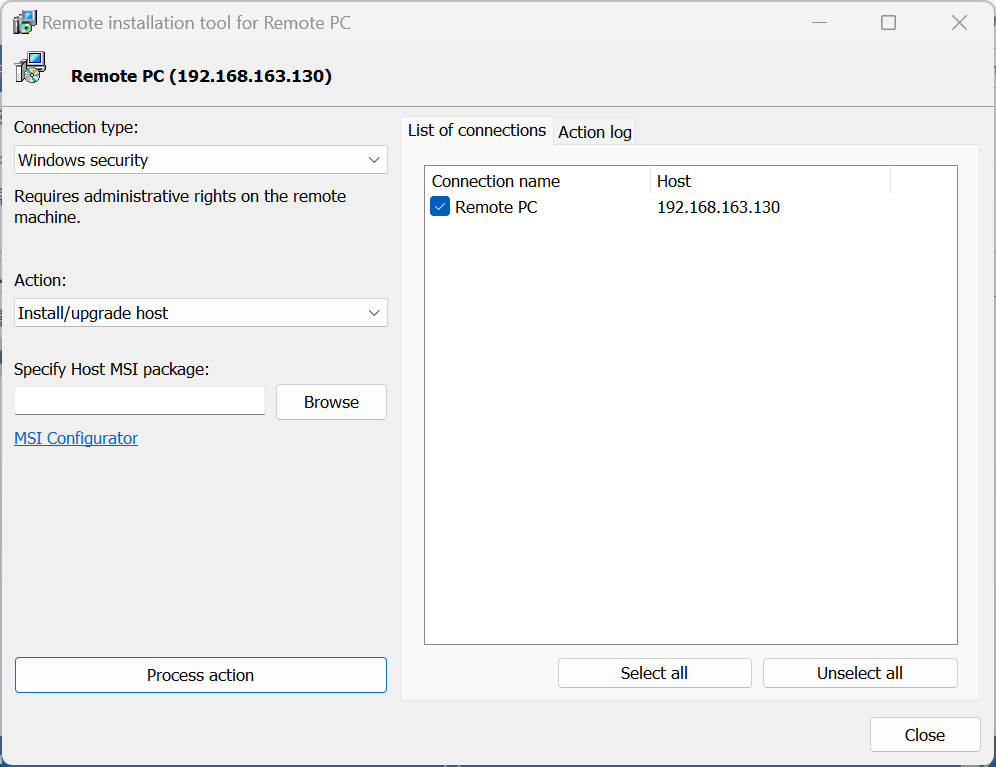Click the Process action button

[200, 675]
